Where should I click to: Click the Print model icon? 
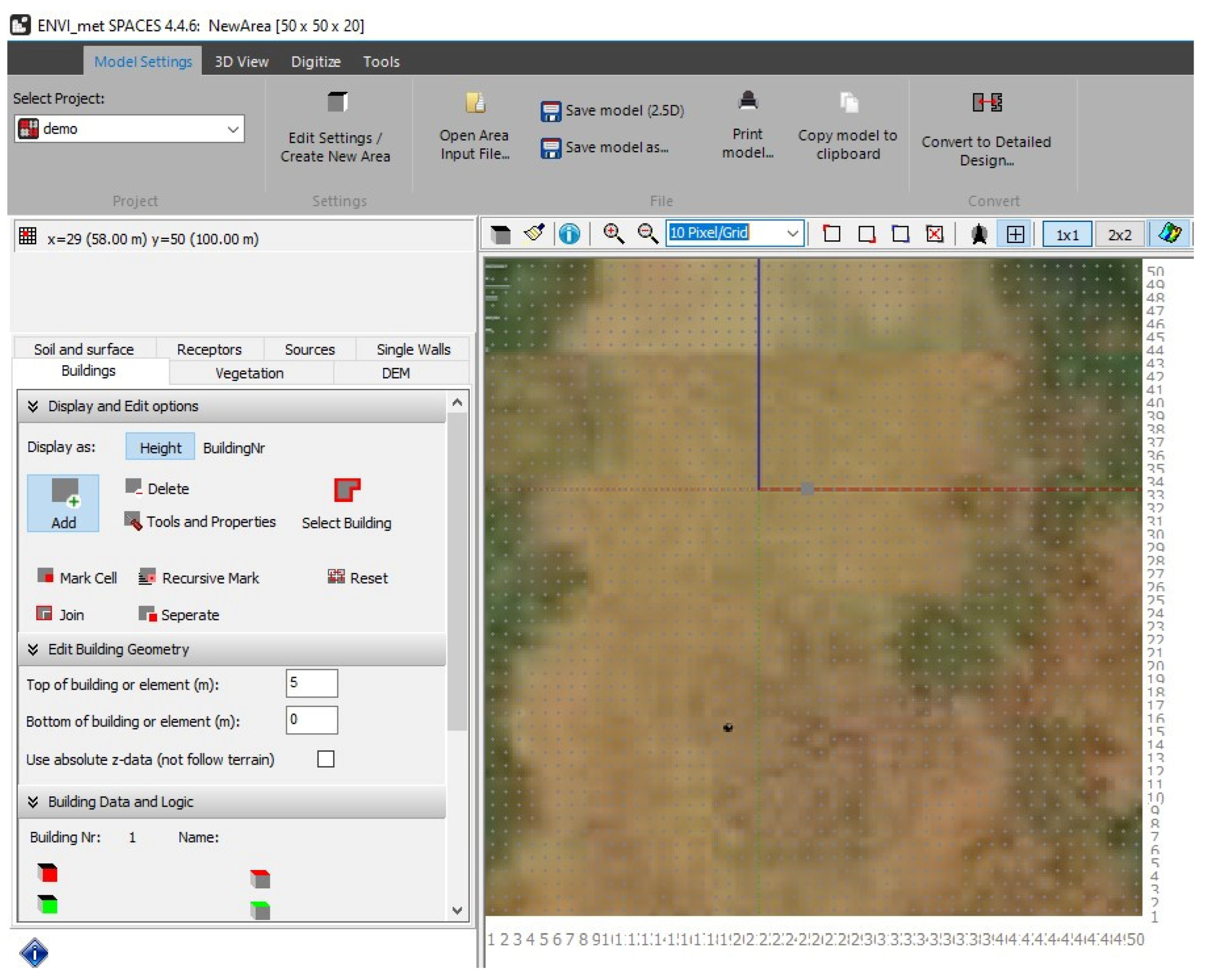click(748, 102)
